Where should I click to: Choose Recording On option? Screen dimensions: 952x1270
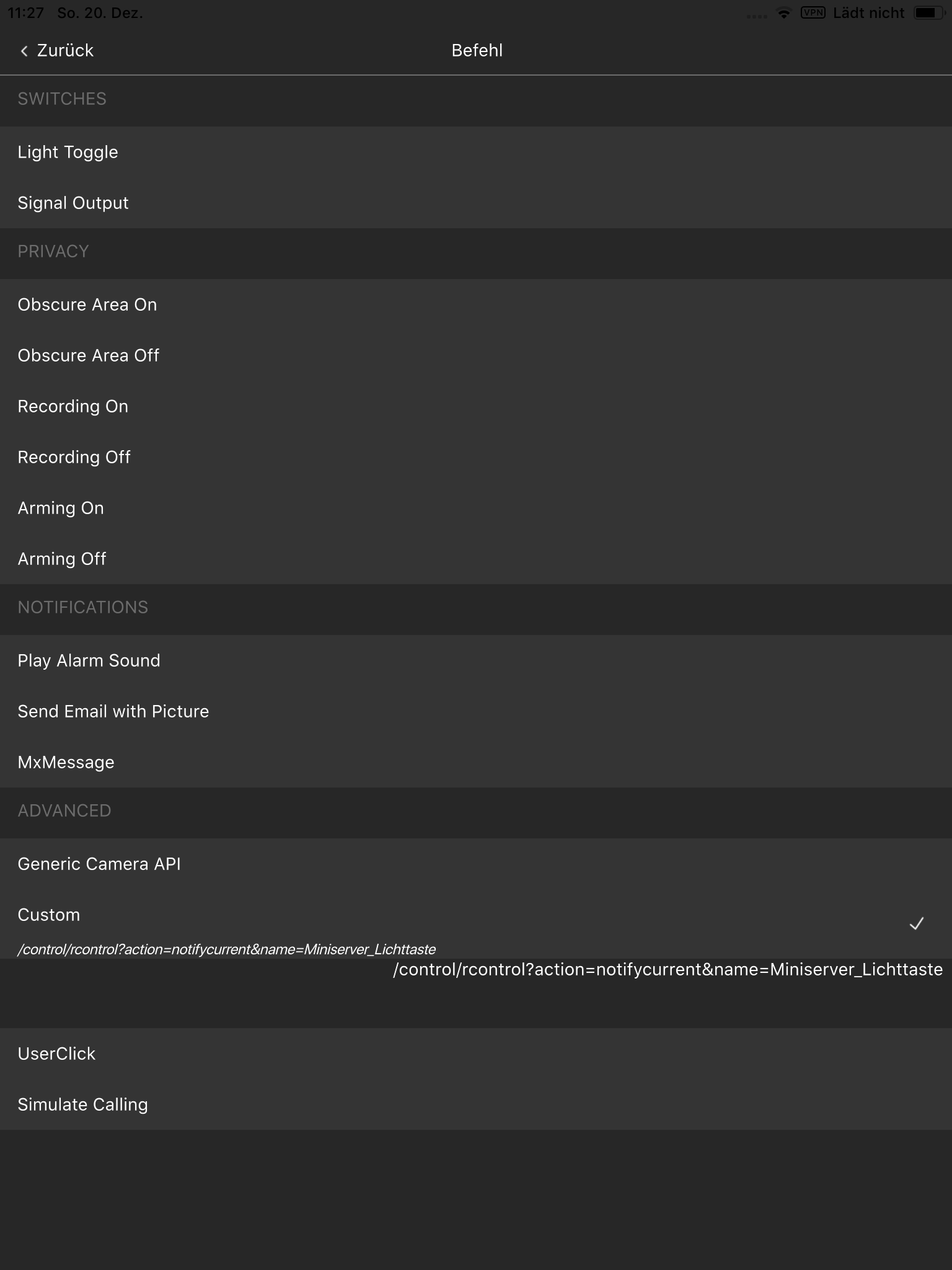pyautogui.click(x=73, y=406)
